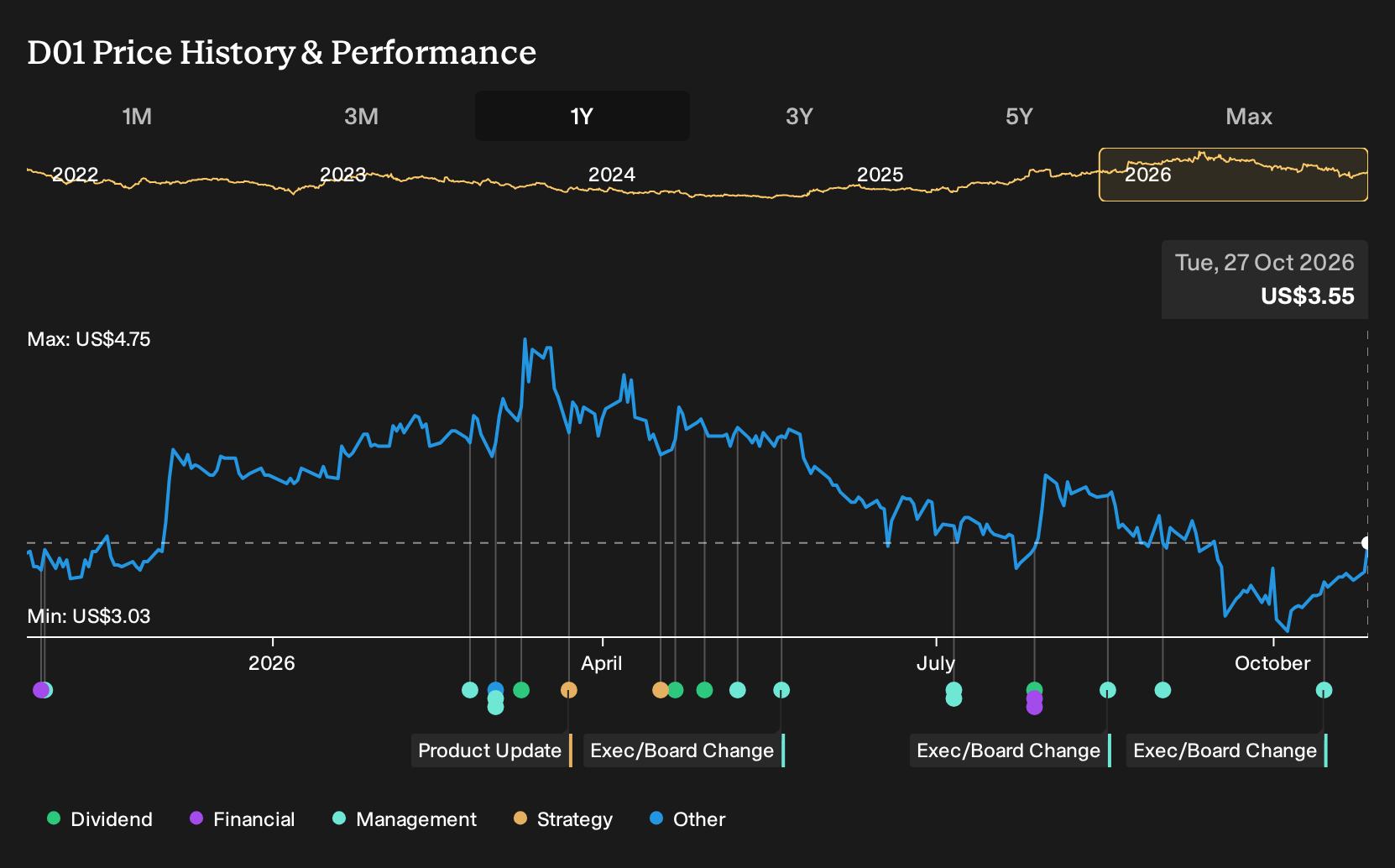Click the white endpoint dot on the price line

(1366, 542)
